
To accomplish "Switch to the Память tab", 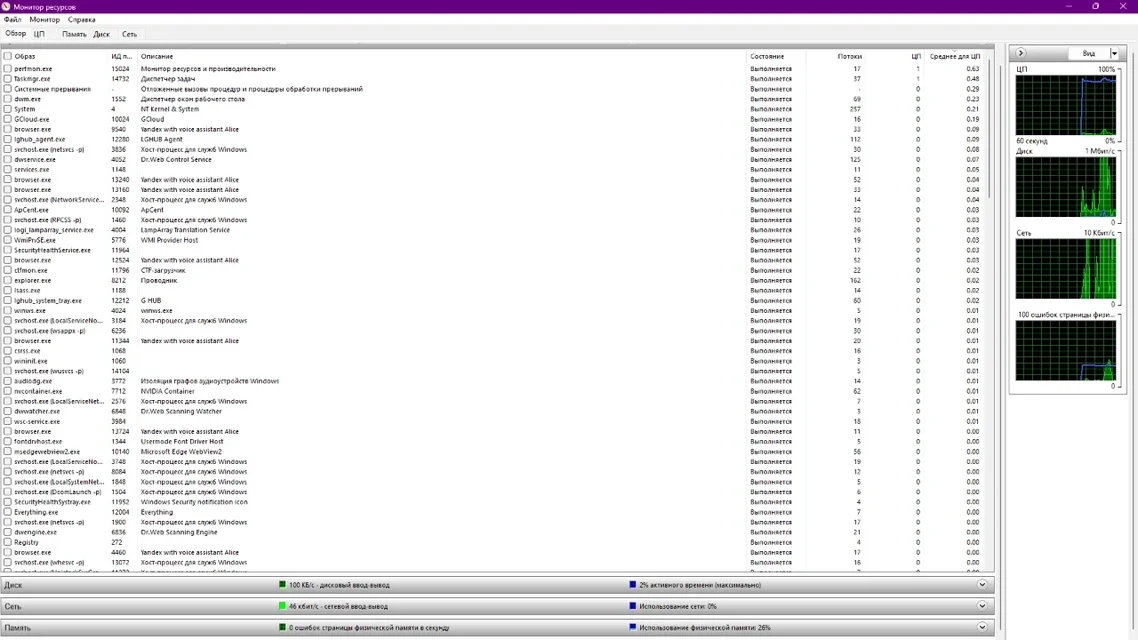I will (x=73, y=33).
